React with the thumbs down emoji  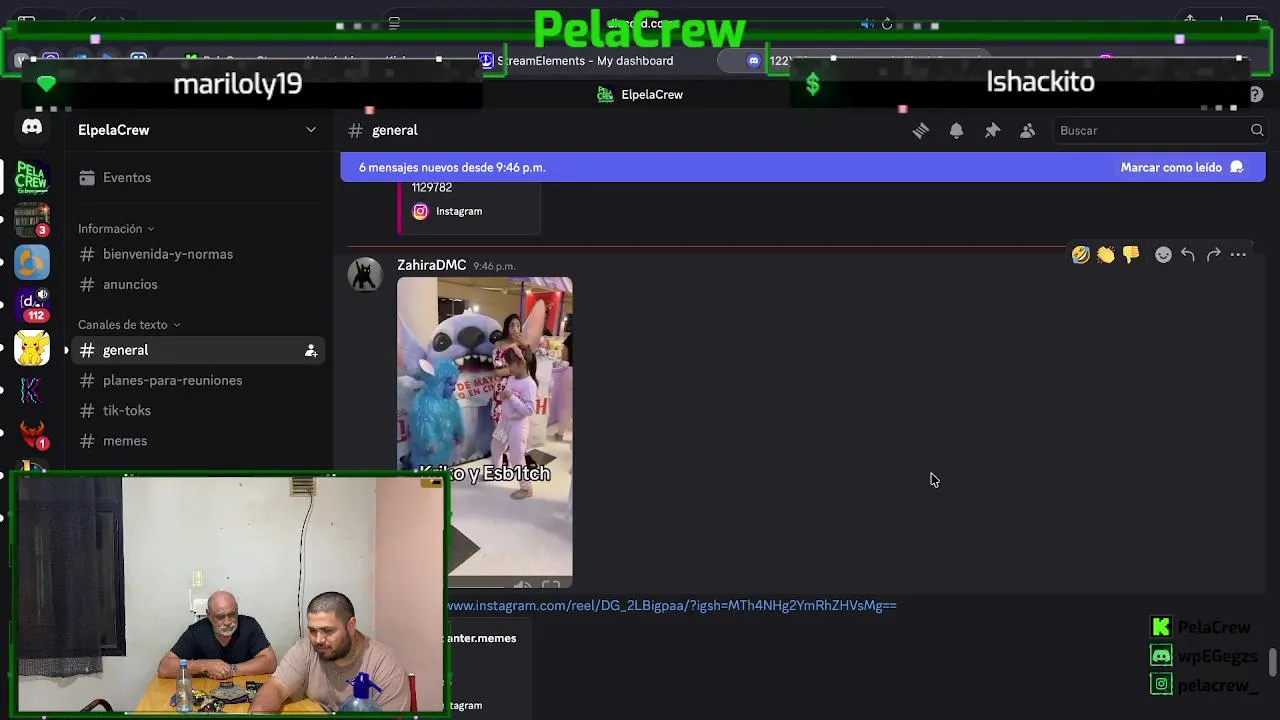click(1131, 255)
